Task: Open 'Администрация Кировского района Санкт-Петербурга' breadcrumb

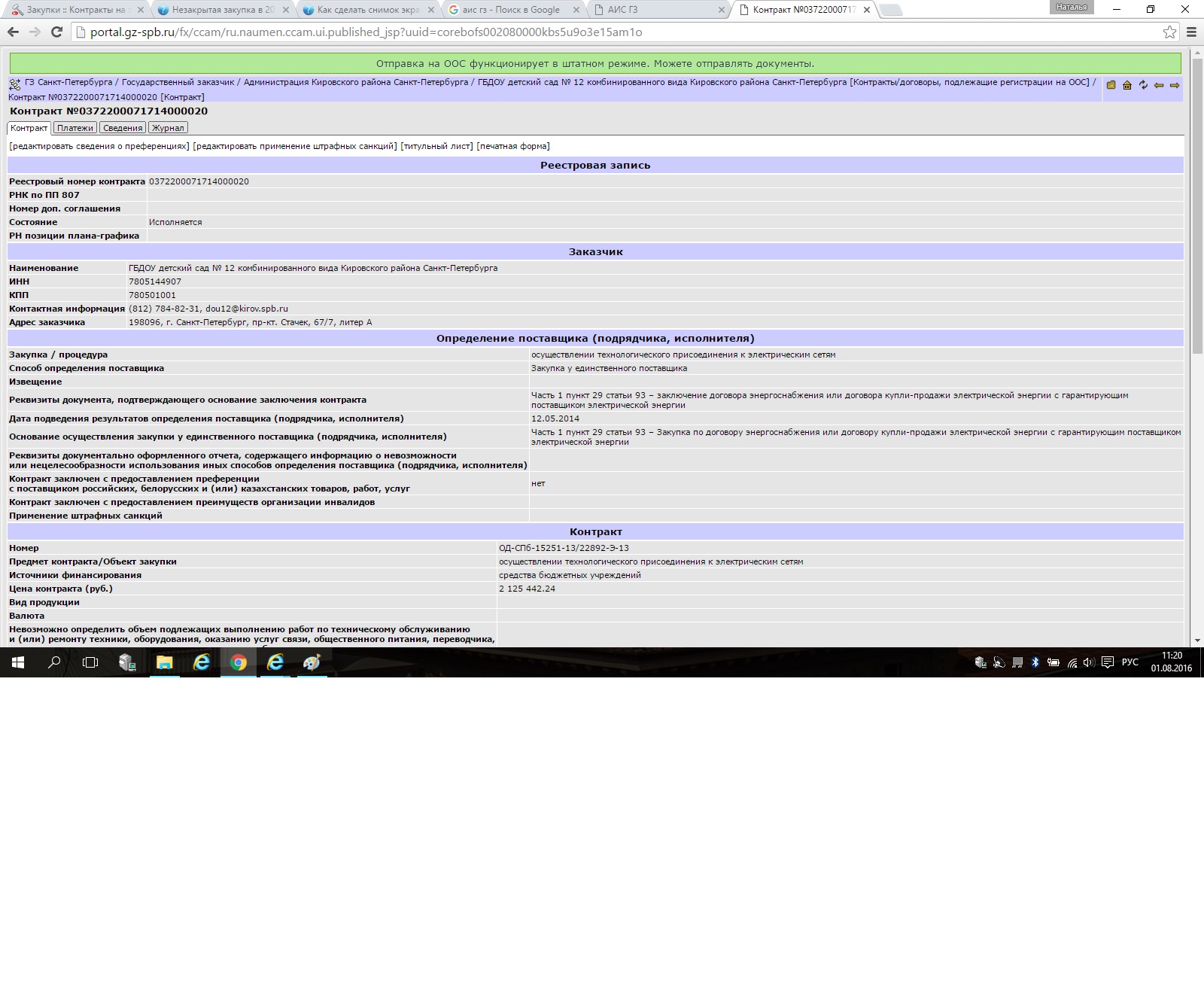Action: 356,82
